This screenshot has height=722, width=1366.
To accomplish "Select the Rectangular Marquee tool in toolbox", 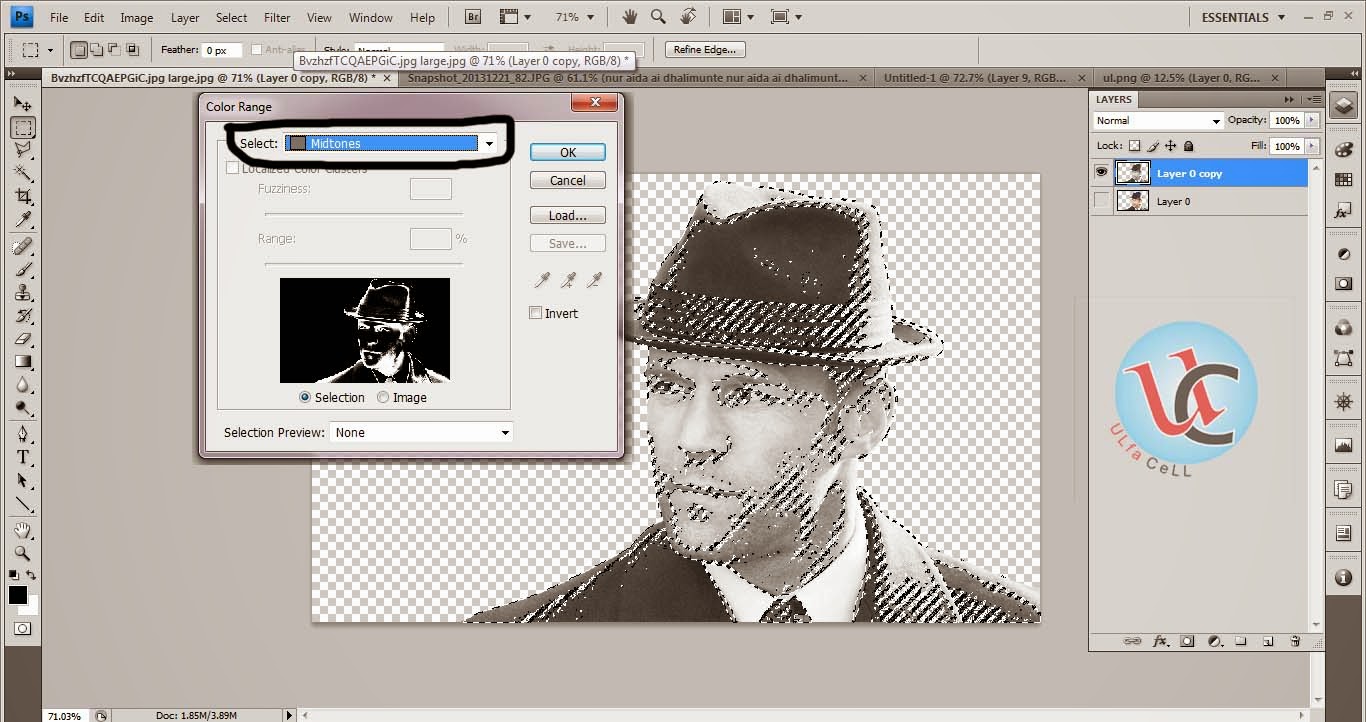I will click(22, 127).
